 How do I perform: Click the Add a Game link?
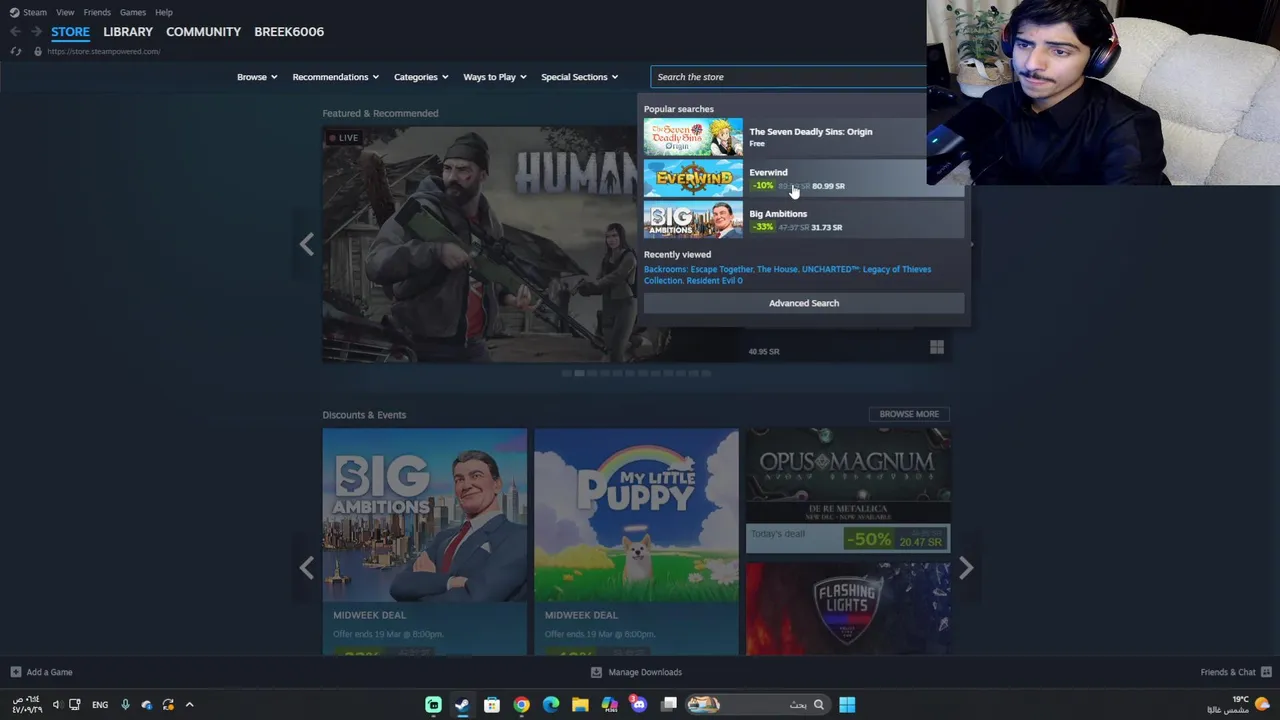pyautogui.click(x=50, y=672)
